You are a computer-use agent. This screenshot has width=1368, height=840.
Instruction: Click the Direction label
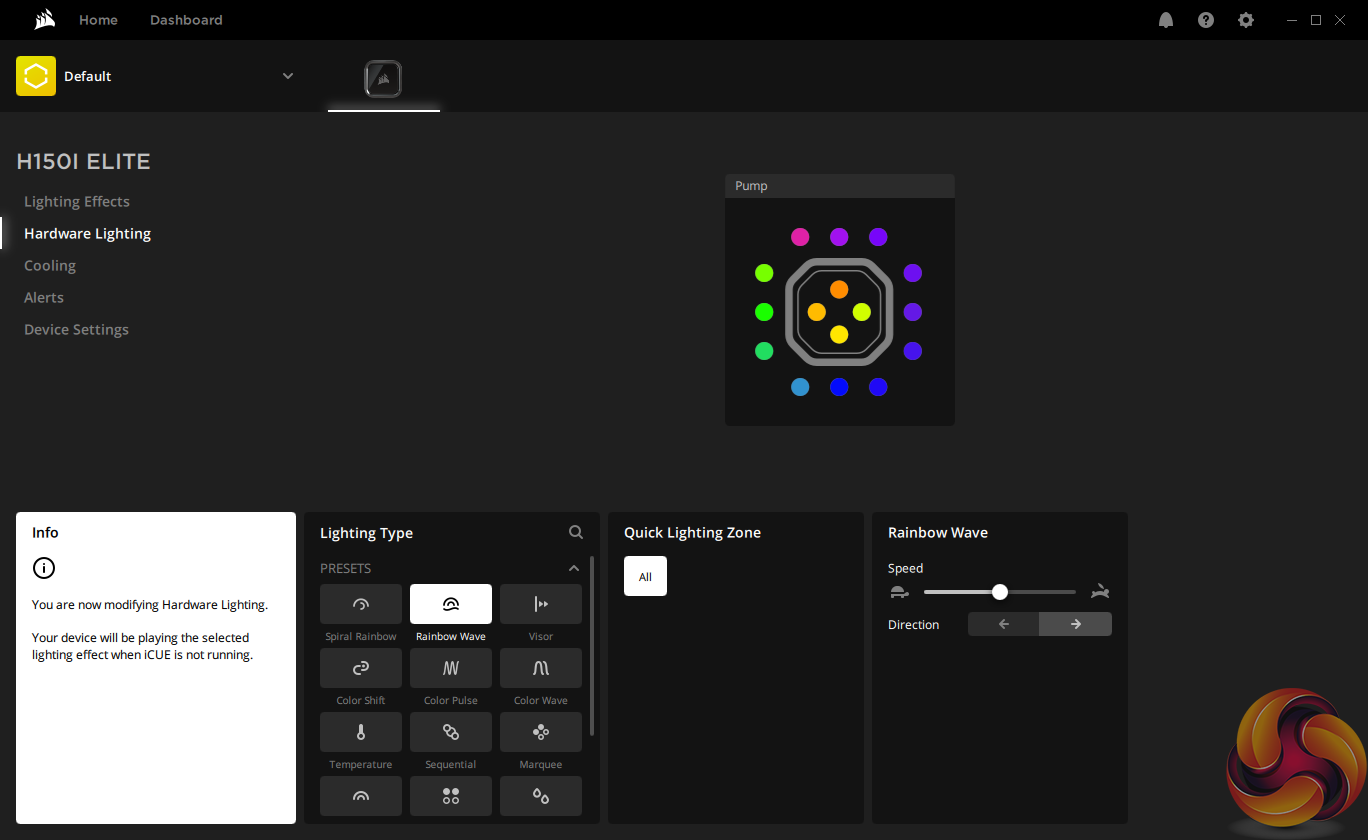click(914, 624)
